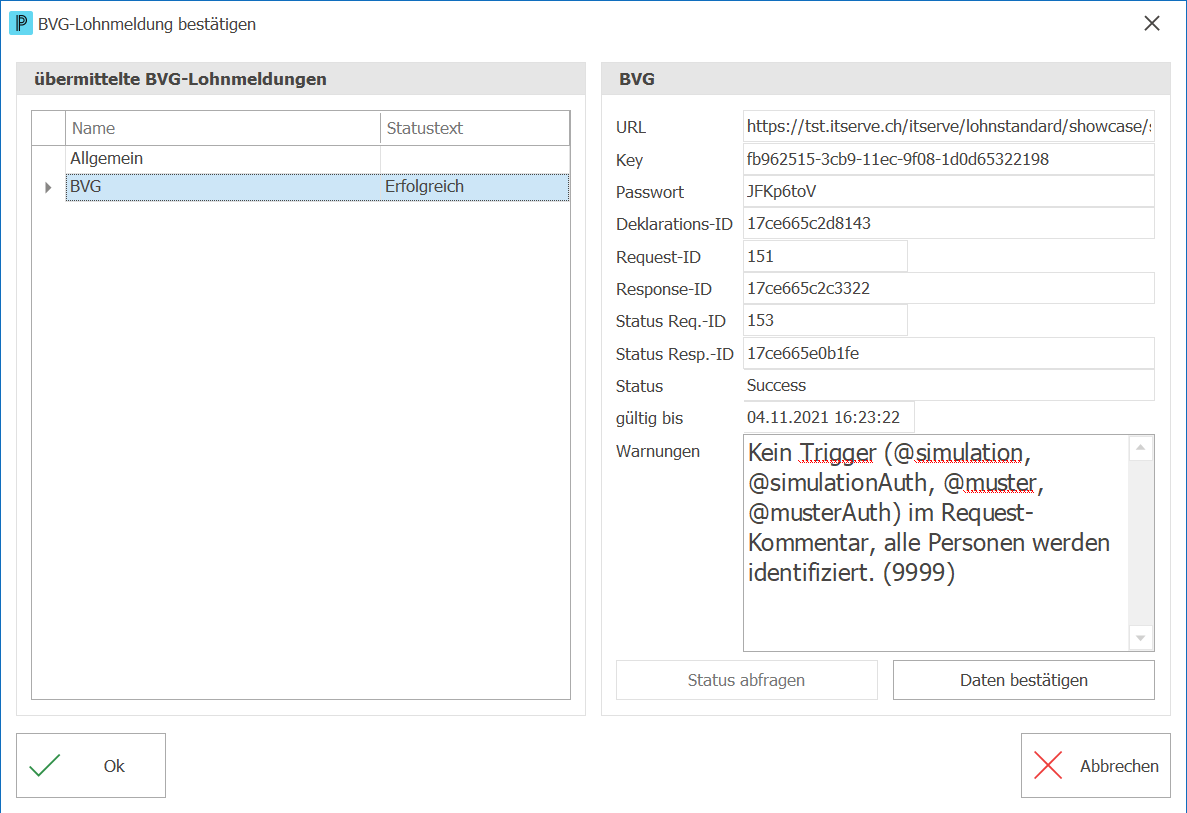Click the Passwort label
Viewport: 1187px width, 813px height.
[650, 192]
